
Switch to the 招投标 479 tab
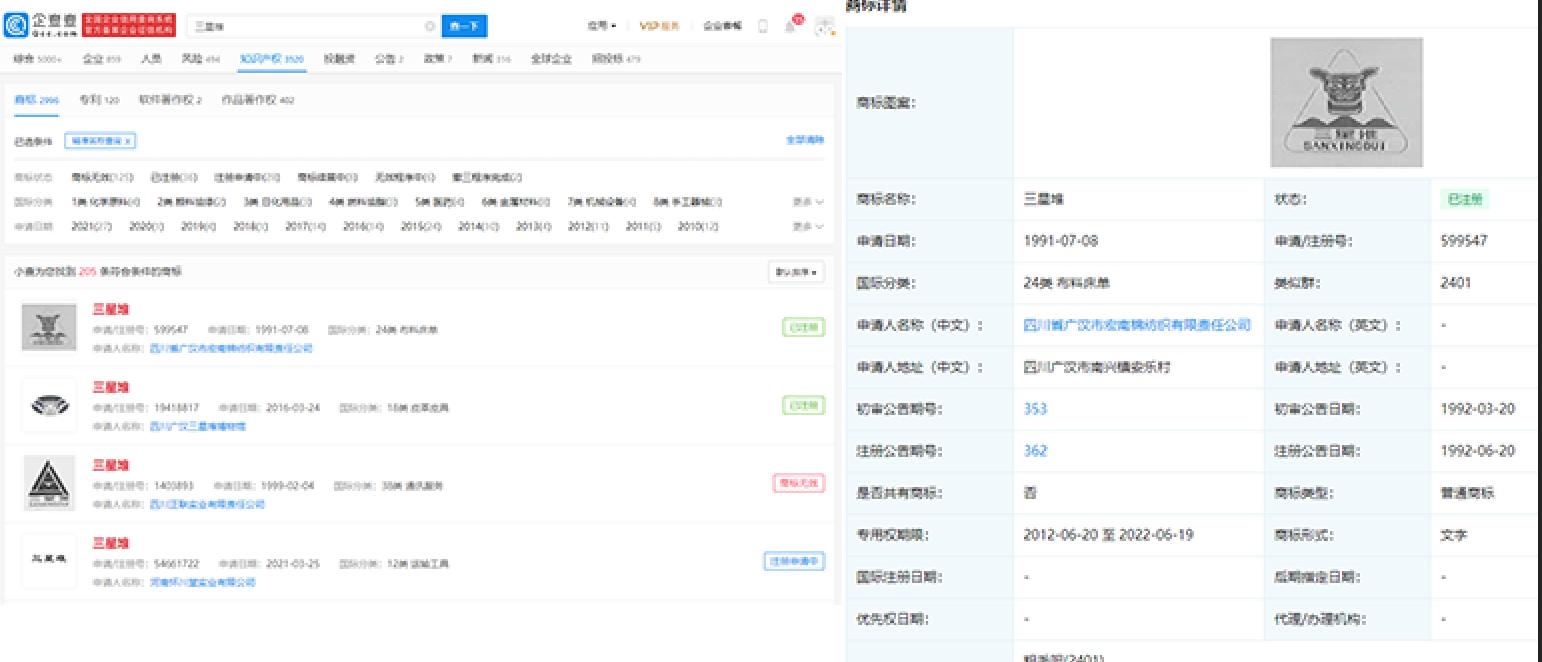coord(615,59)
